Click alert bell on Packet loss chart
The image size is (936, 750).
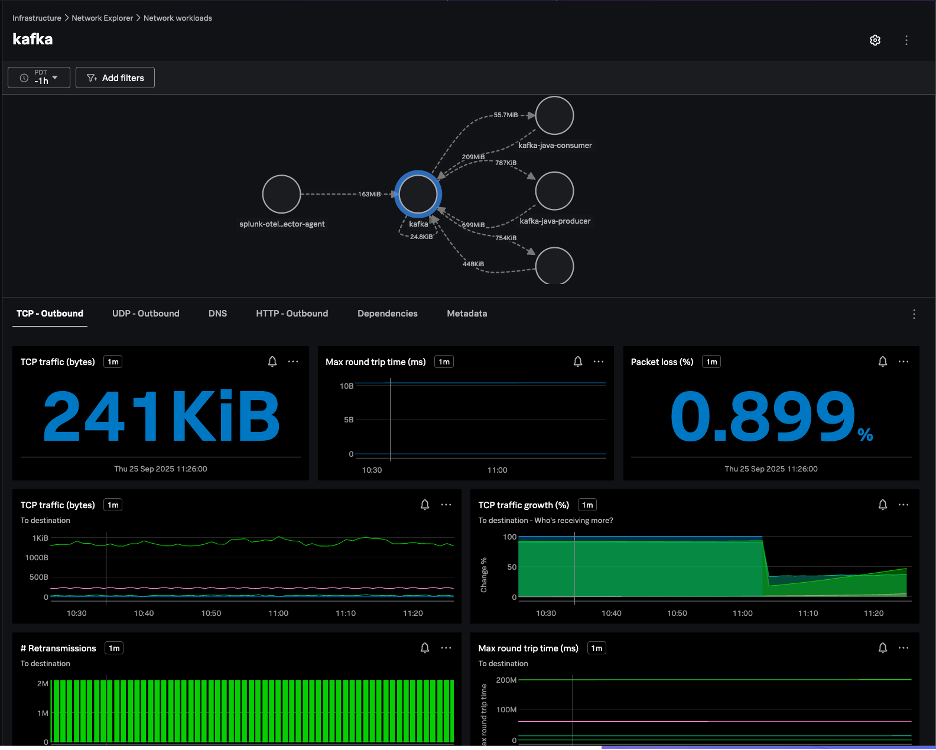[x=883, y=362]
